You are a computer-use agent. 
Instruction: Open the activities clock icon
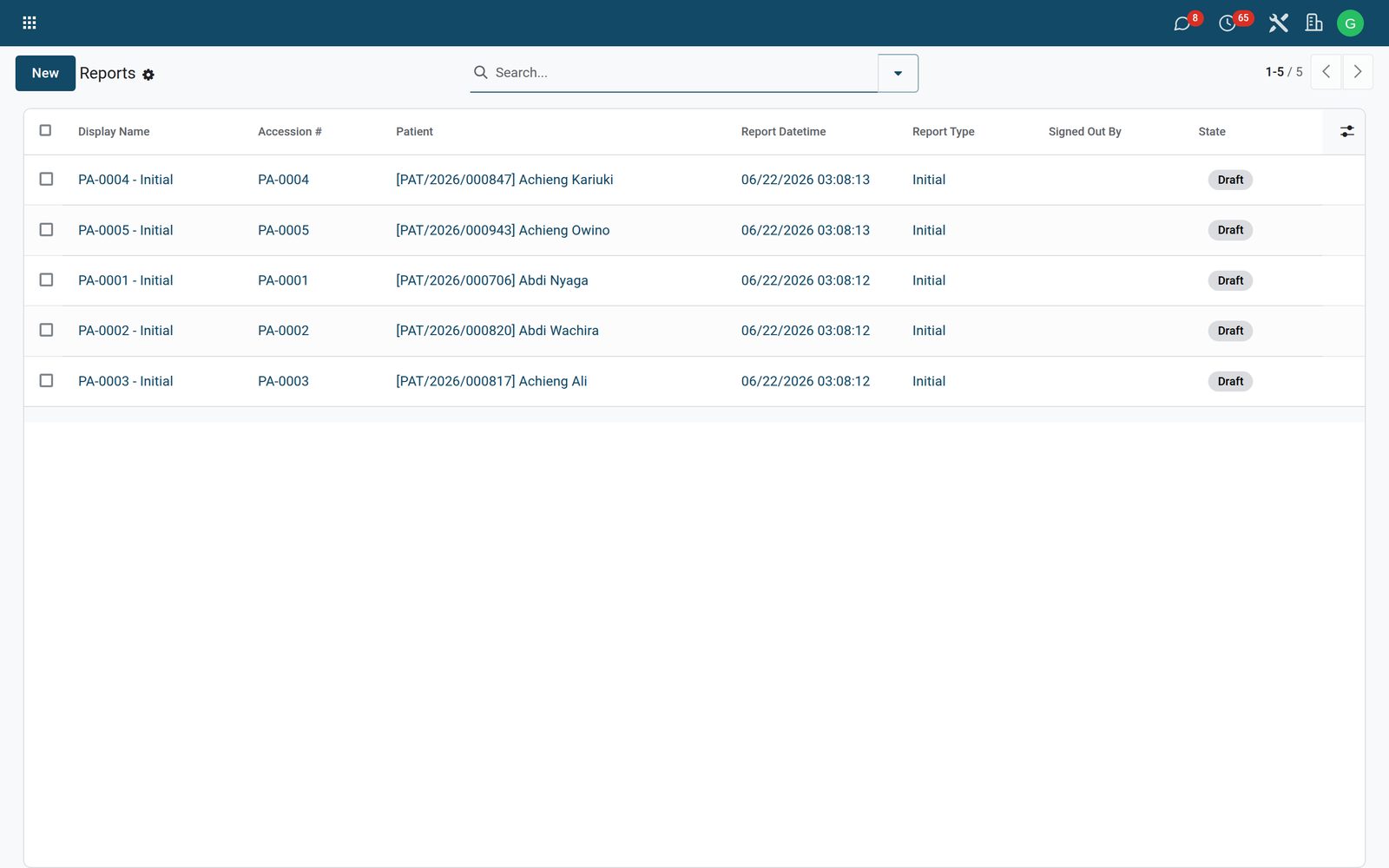tap(1227, 23)
